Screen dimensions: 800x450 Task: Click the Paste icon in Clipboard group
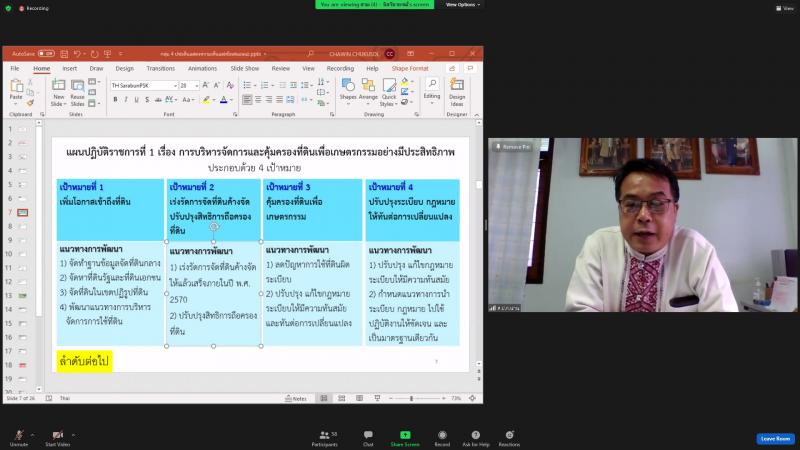16,88
